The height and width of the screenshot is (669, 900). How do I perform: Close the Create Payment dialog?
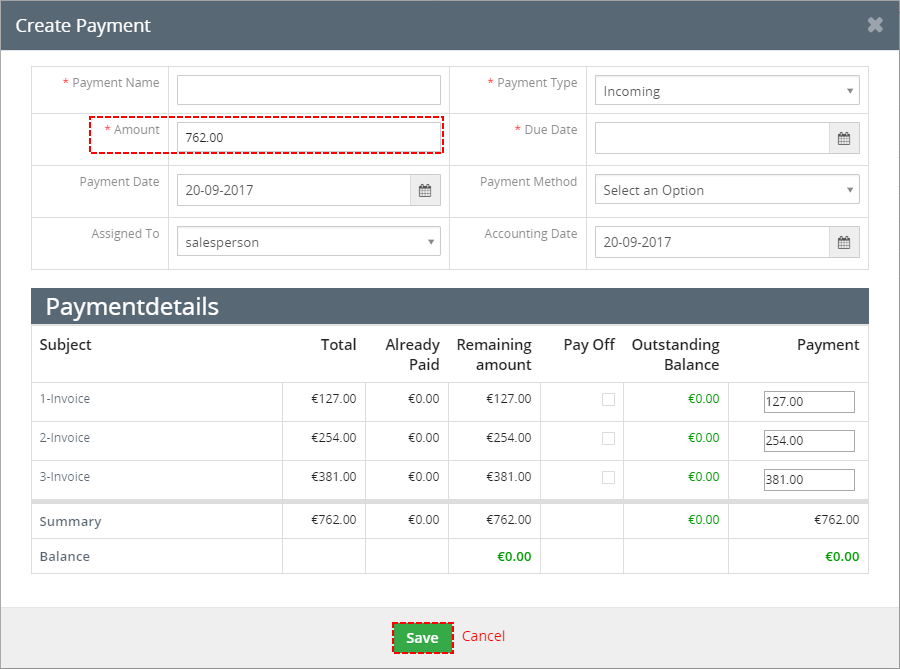click(875, 25)
